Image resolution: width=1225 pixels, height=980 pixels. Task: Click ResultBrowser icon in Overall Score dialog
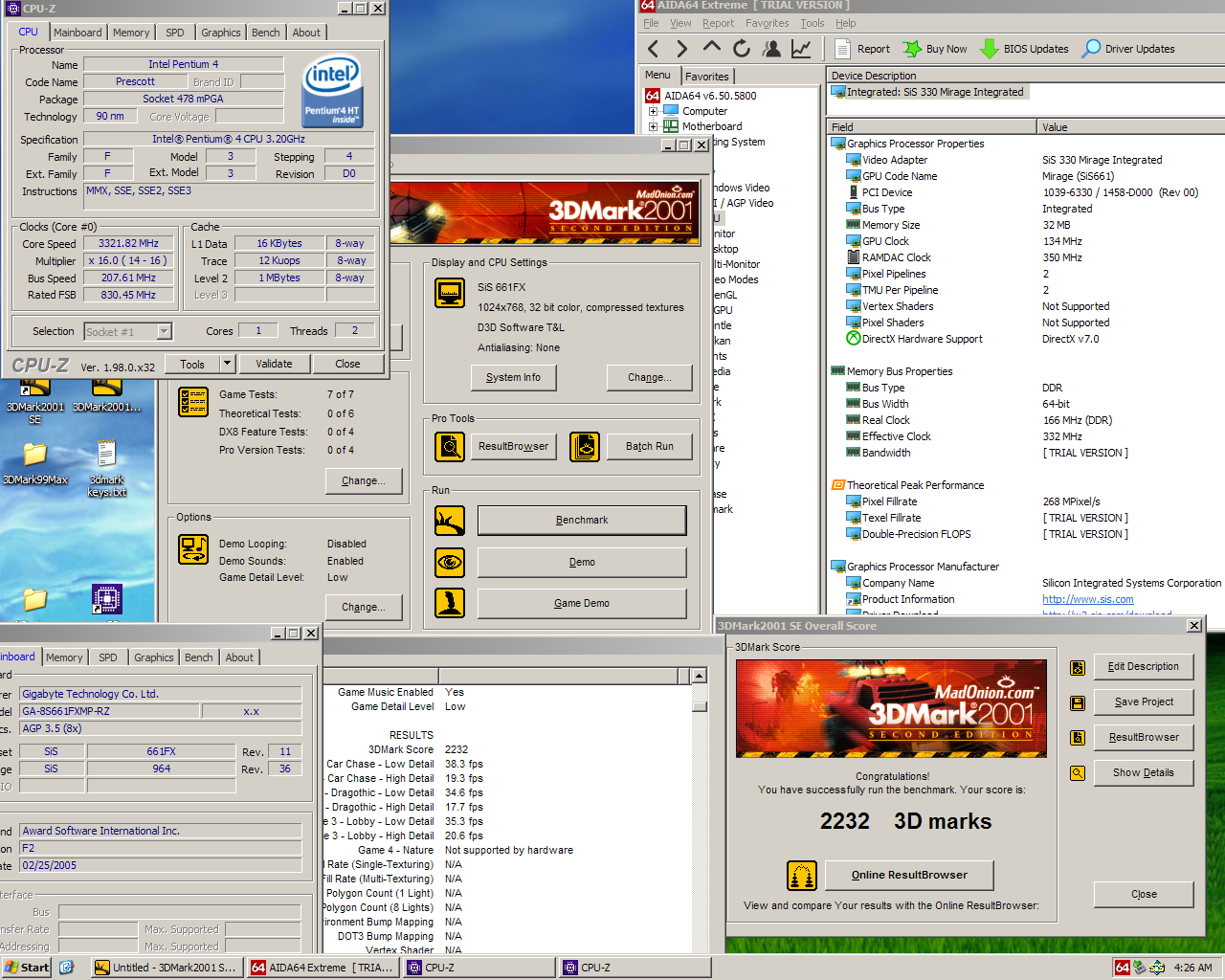click(1078, 738)
